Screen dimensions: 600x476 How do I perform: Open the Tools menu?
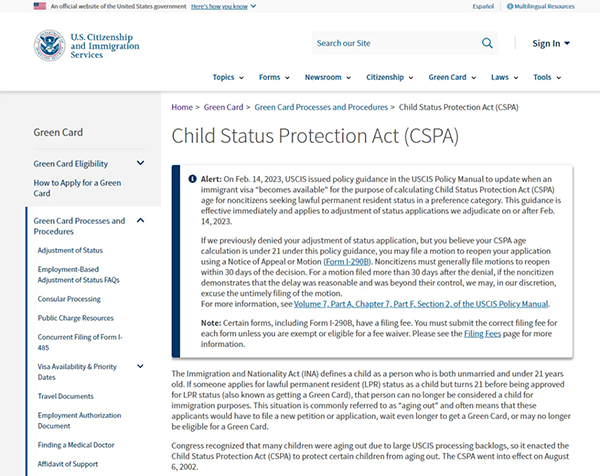click(547, 77)
